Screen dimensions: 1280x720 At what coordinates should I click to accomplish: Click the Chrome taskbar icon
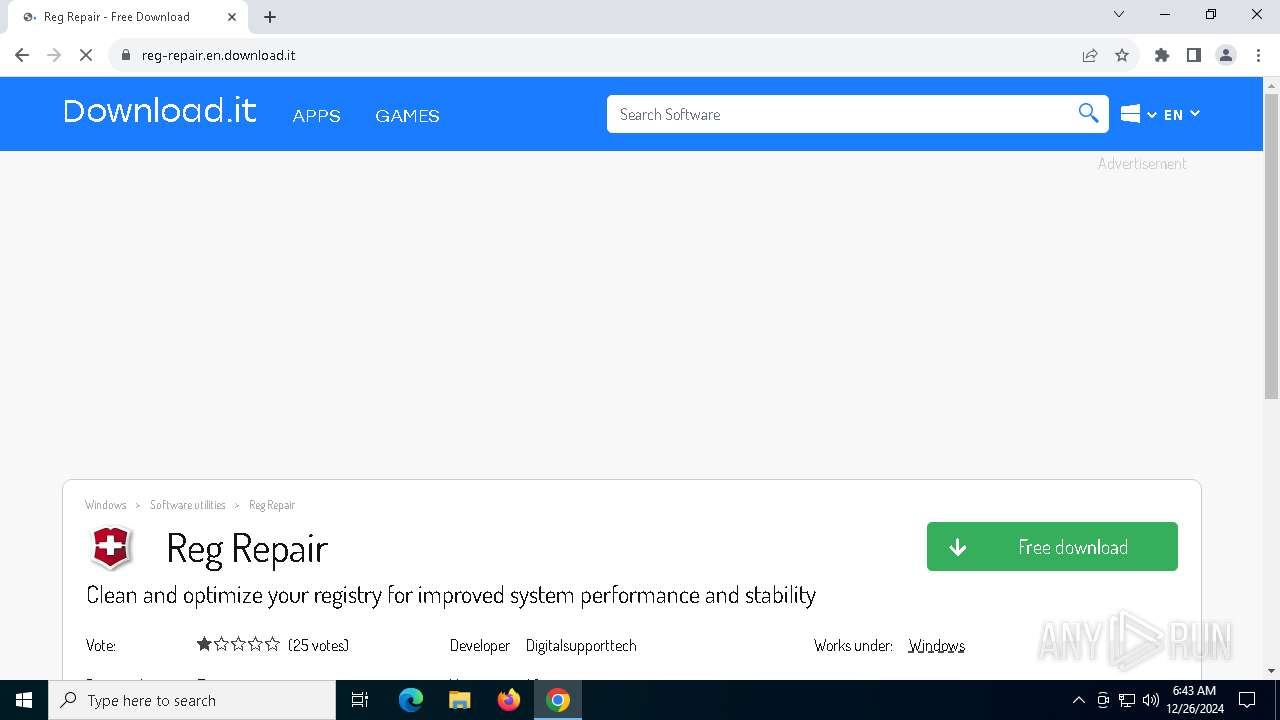coord(558,700)
